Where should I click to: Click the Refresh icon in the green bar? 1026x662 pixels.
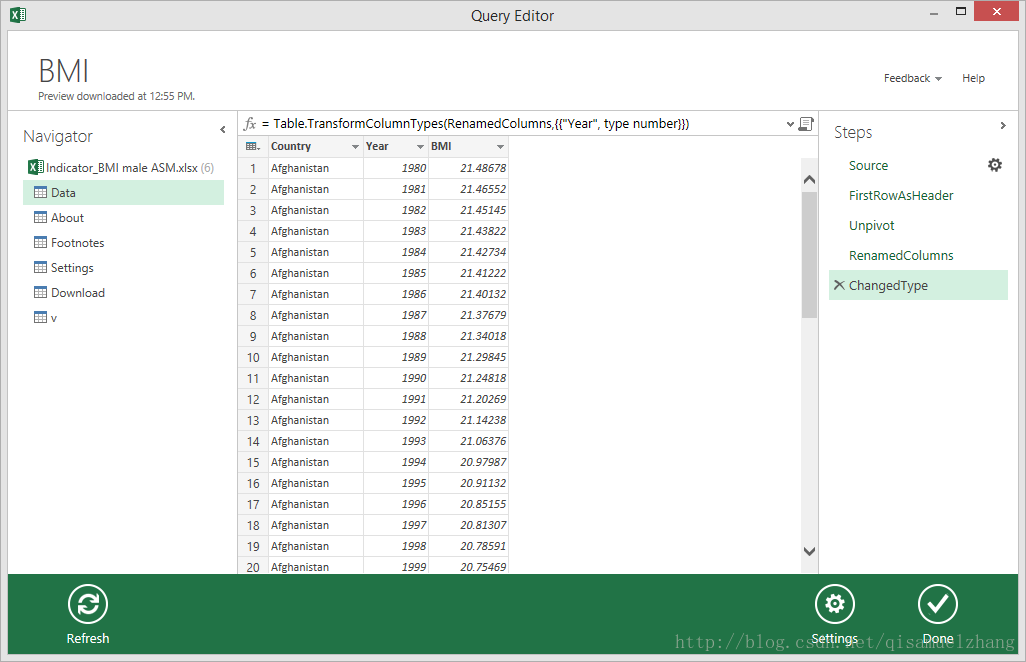pos(88,604)
